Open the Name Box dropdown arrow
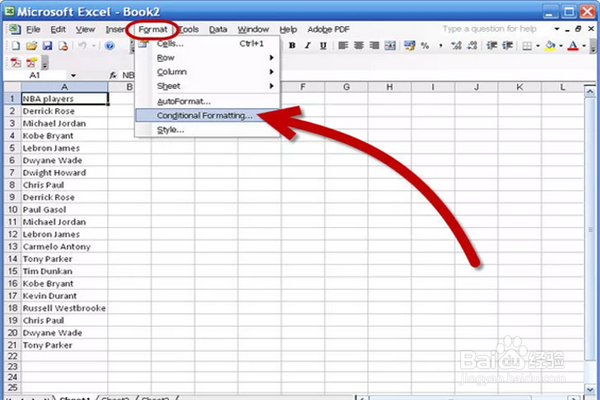The image size is (600, 400). pos(73,75)
